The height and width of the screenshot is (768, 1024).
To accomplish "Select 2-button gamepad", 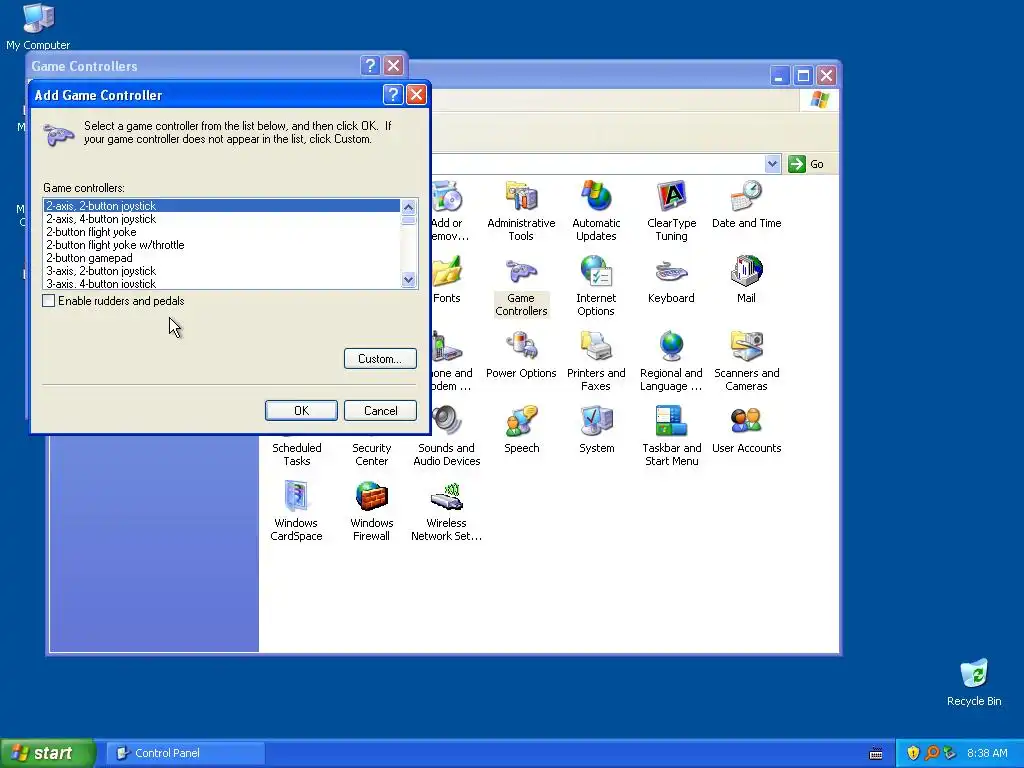I will tap(222, 258).
